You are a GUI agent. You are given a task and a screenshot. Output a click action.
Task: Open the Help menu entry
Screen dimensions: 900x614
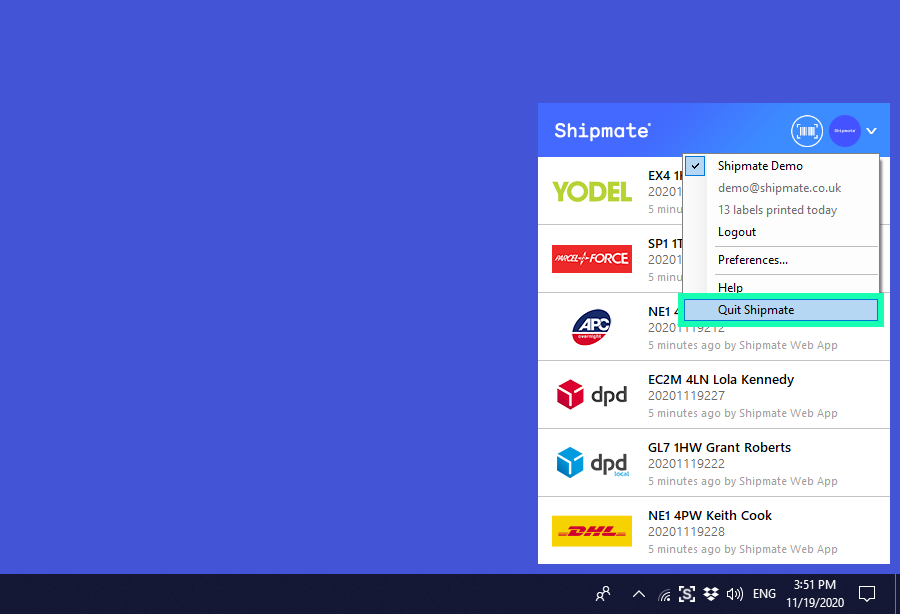(730, 287)
